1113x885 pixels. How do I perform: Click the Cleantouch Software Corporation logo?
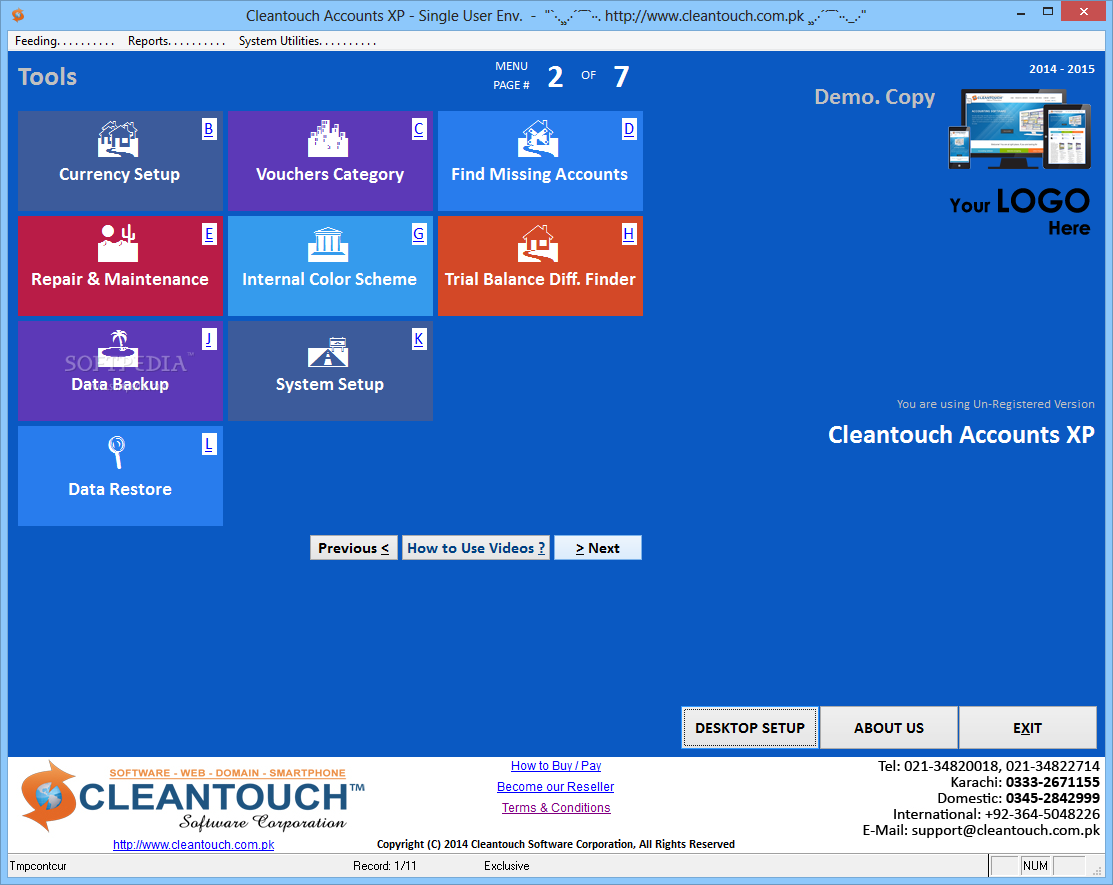(193, 796)
